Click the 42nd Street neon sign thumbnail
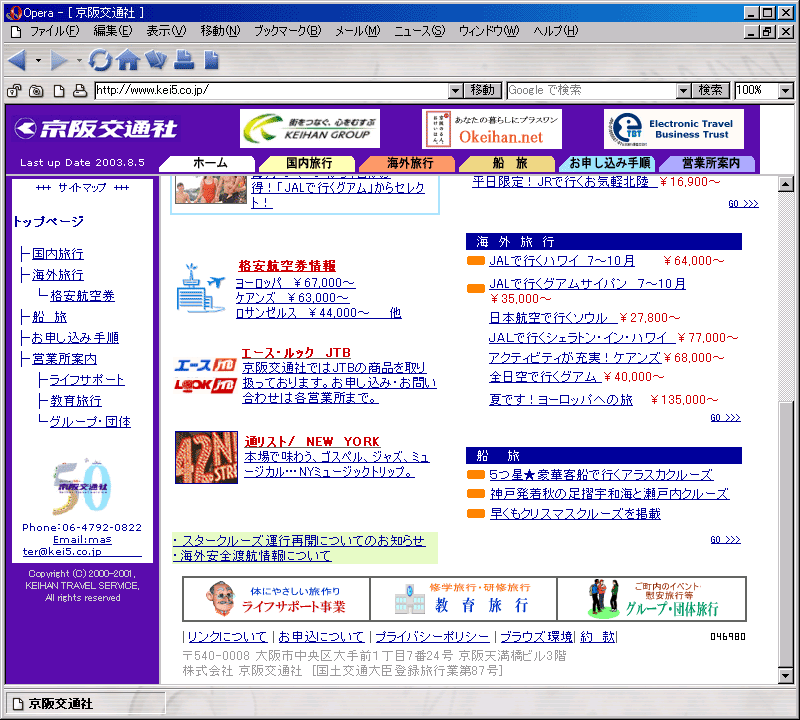The height and width of the screenshot is (720, 800). [206, 457]
